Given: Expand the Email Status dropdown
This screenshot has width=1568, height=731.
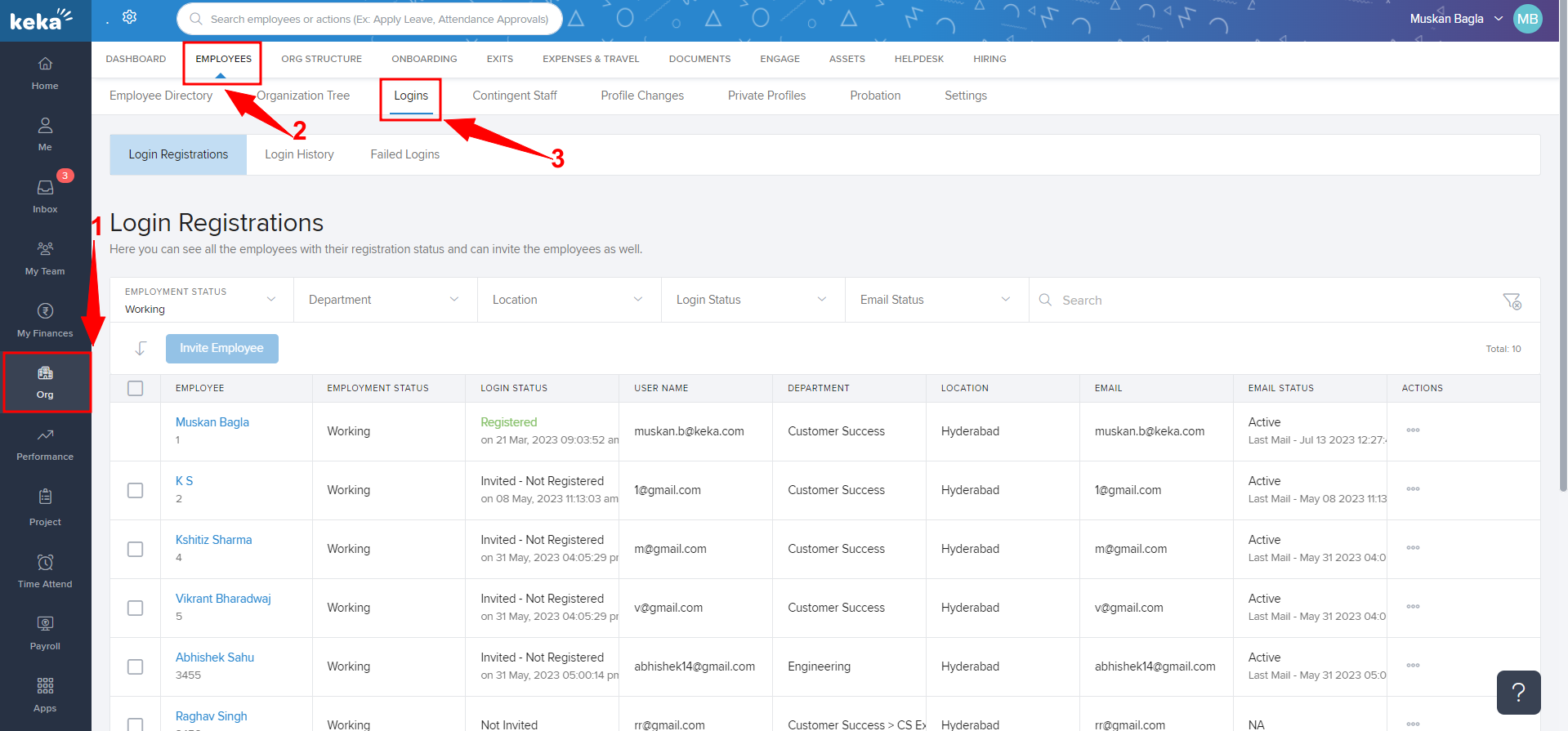Looking at the screenshot, I should pyautogui.click(x=936, y=300).
